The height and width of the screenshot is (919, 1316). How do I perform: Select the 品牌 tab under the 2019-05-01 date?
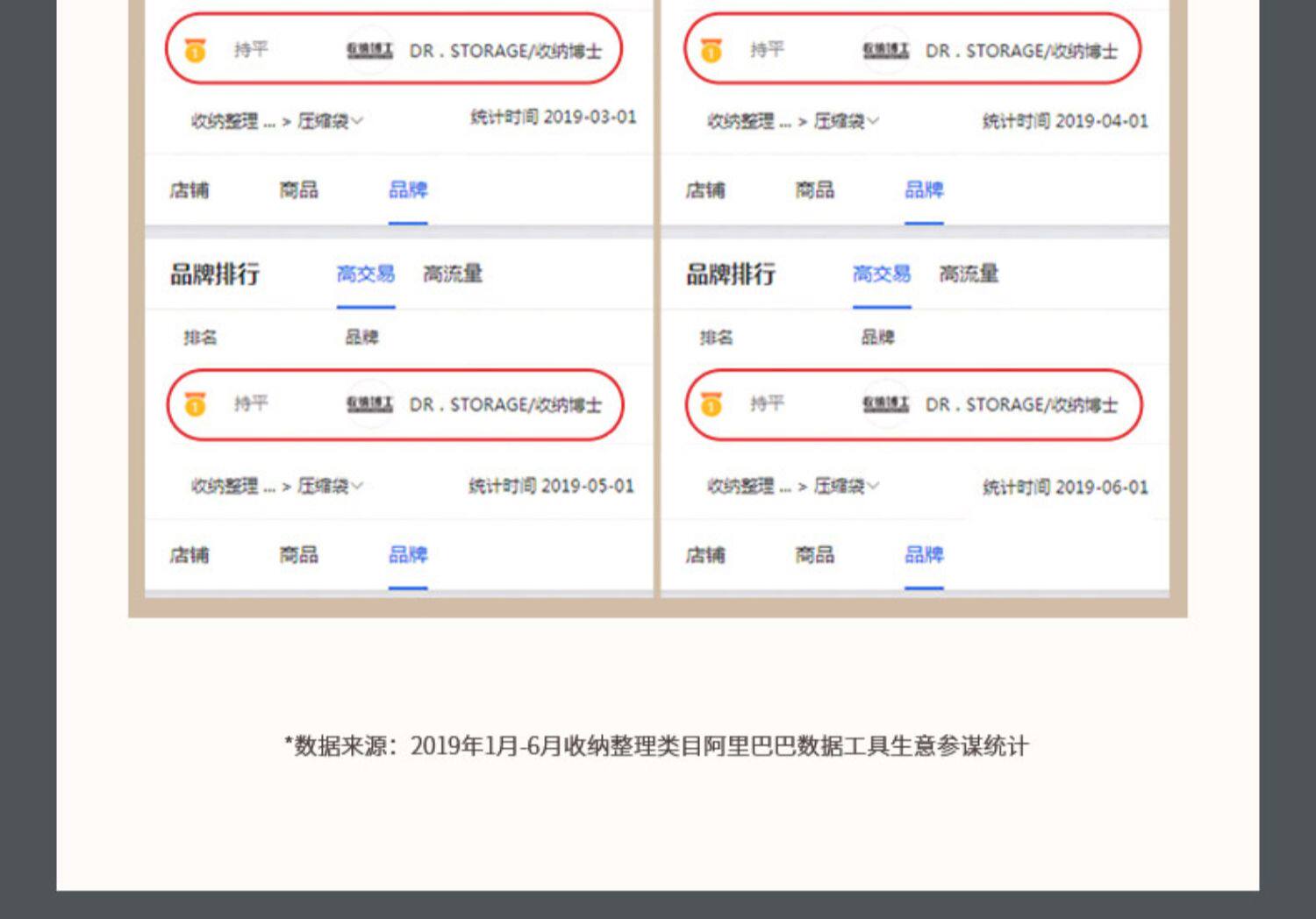pos(408,555)
